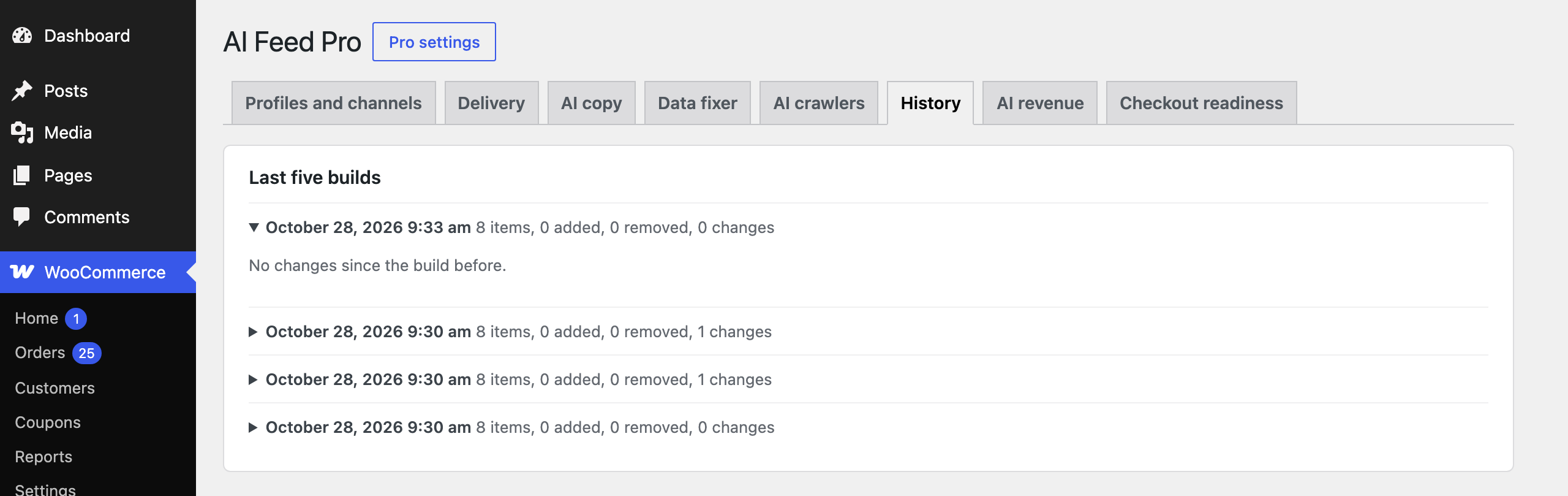The image size is (1568, 496).
Task: Open WooCommerce Orders submenu
Action: pos(40,353)
